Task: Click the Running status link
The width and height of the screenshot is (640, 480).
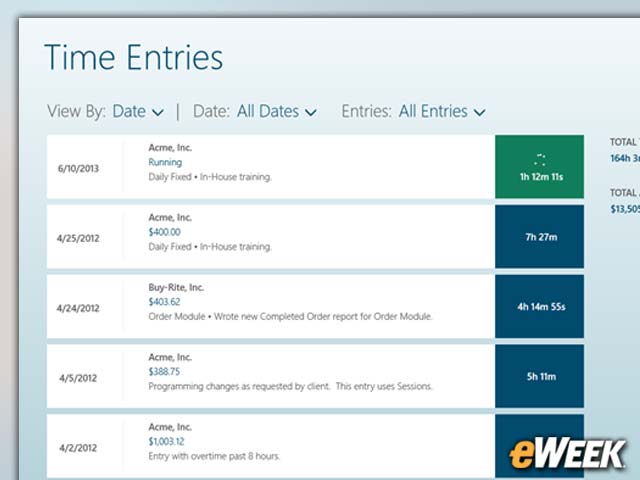Action: click(165, 162)
